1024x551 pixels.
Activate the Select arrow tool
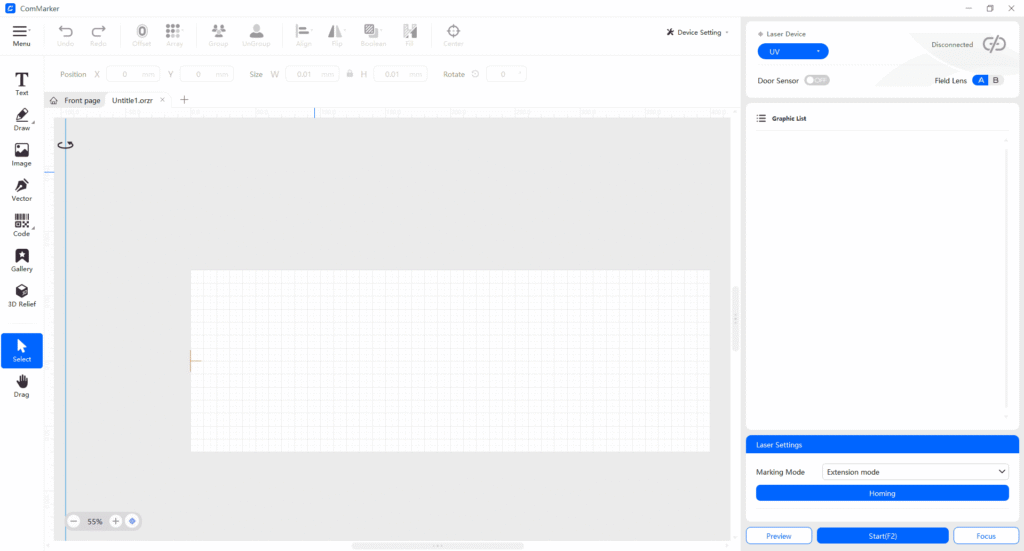(x=22, y=351)
